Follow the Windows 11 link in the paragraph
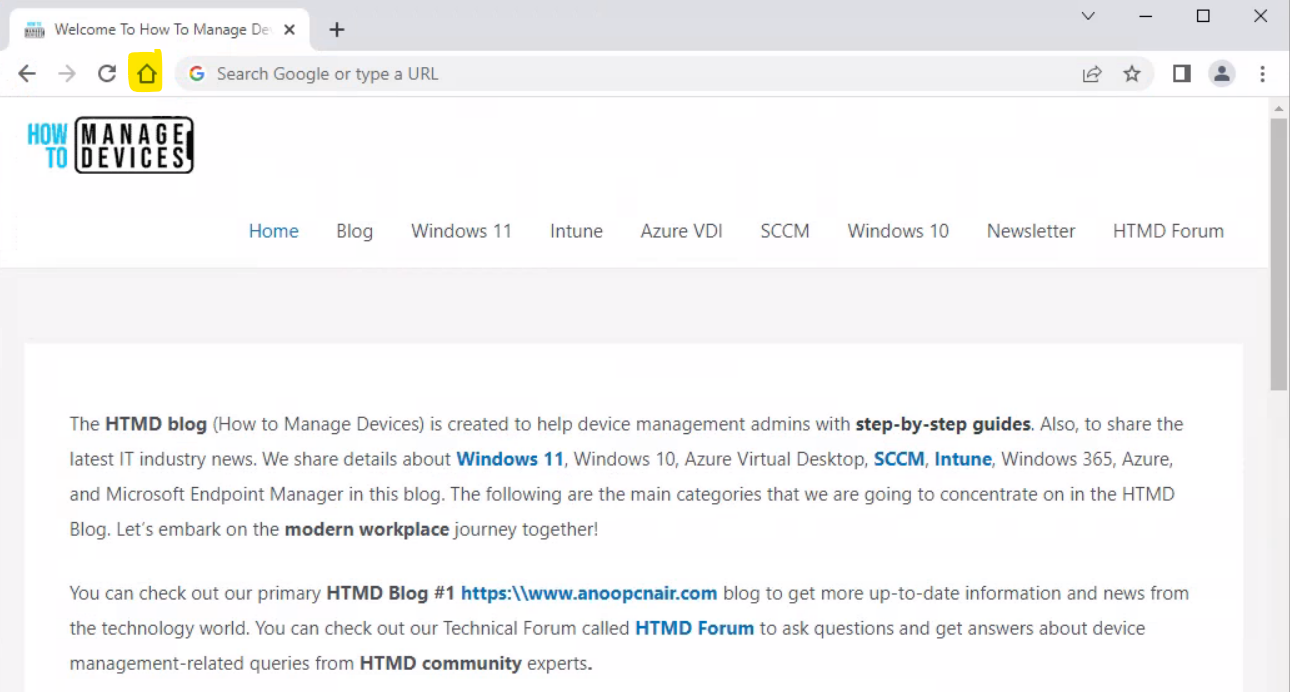Screen dimensions: 1290x692 (510, 459)
